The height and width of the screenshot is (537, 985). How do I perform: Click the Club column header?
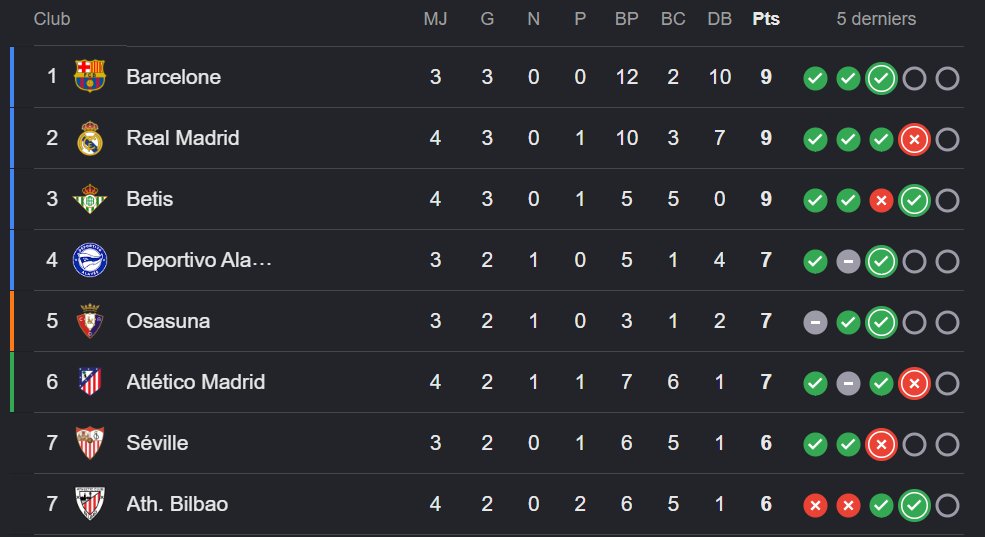(x=52, y=19)
